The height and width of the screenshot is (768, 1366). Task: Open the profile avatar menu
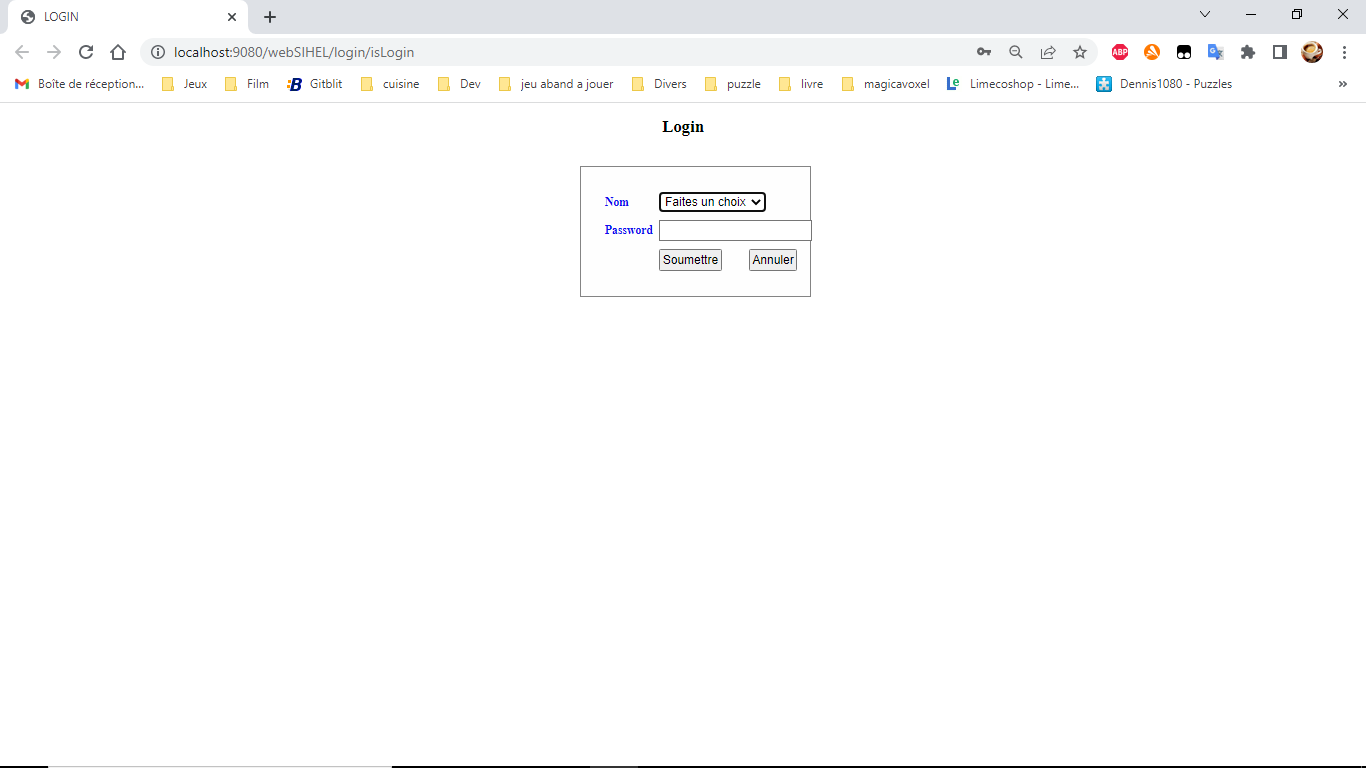tap(1312, 52)
